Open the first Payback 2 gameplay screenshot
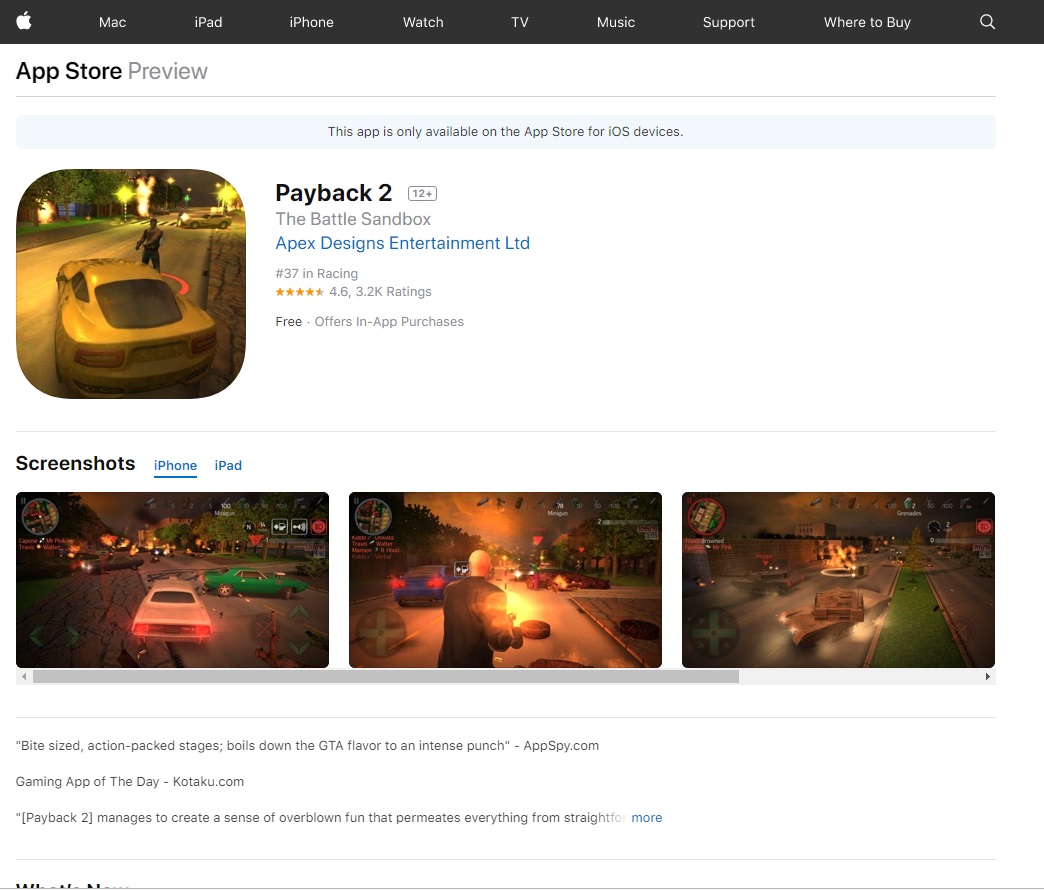Screen dimensions: 1044x890 tap(172, 579)
